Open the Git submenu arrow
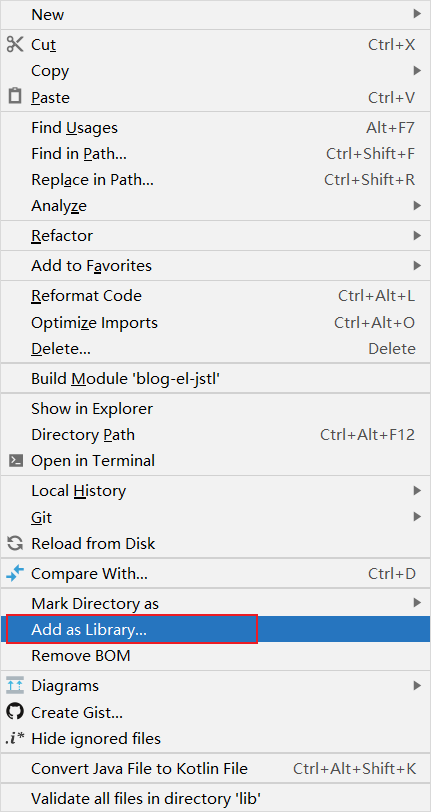Screen dimensions: 431x812 point(417,516)
